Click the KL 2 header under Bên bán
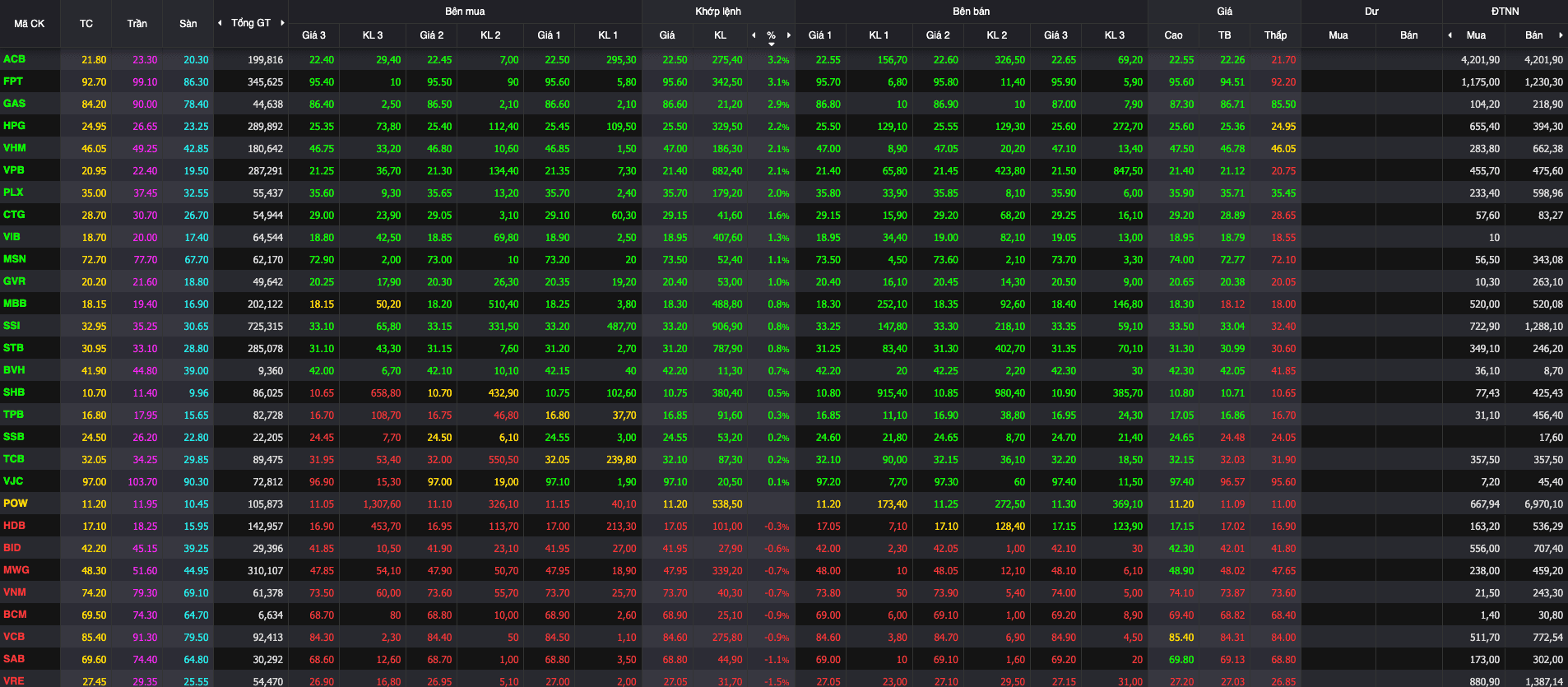The width and height of the screenshot is (1568, 687). 997,35
